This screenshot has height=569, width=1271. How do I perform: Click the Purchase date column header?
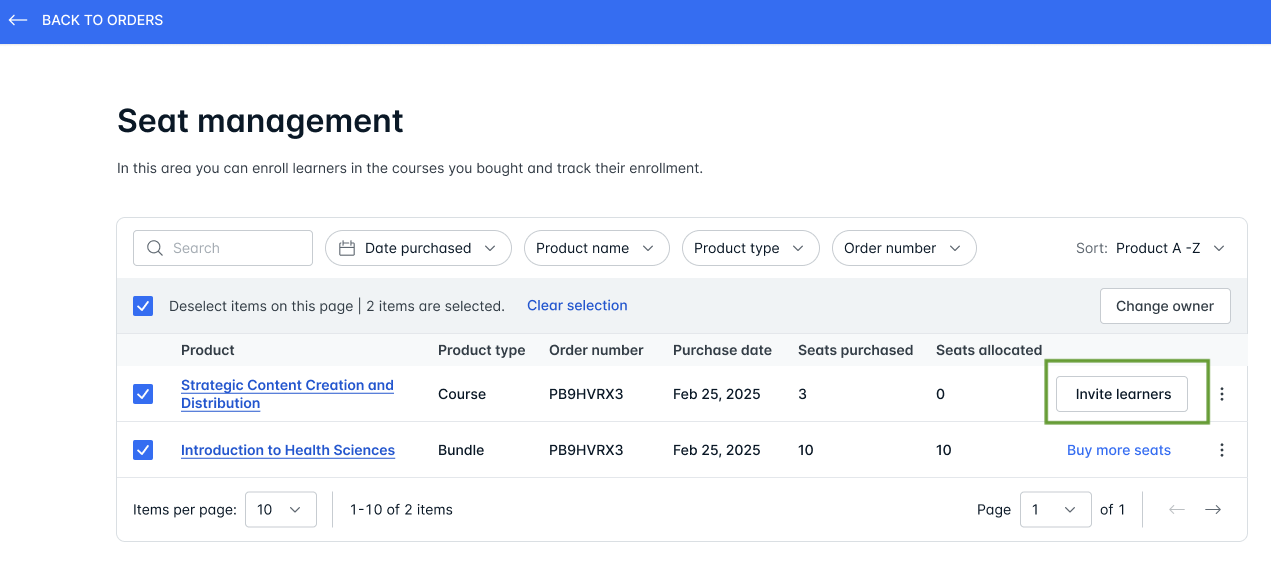722,350
